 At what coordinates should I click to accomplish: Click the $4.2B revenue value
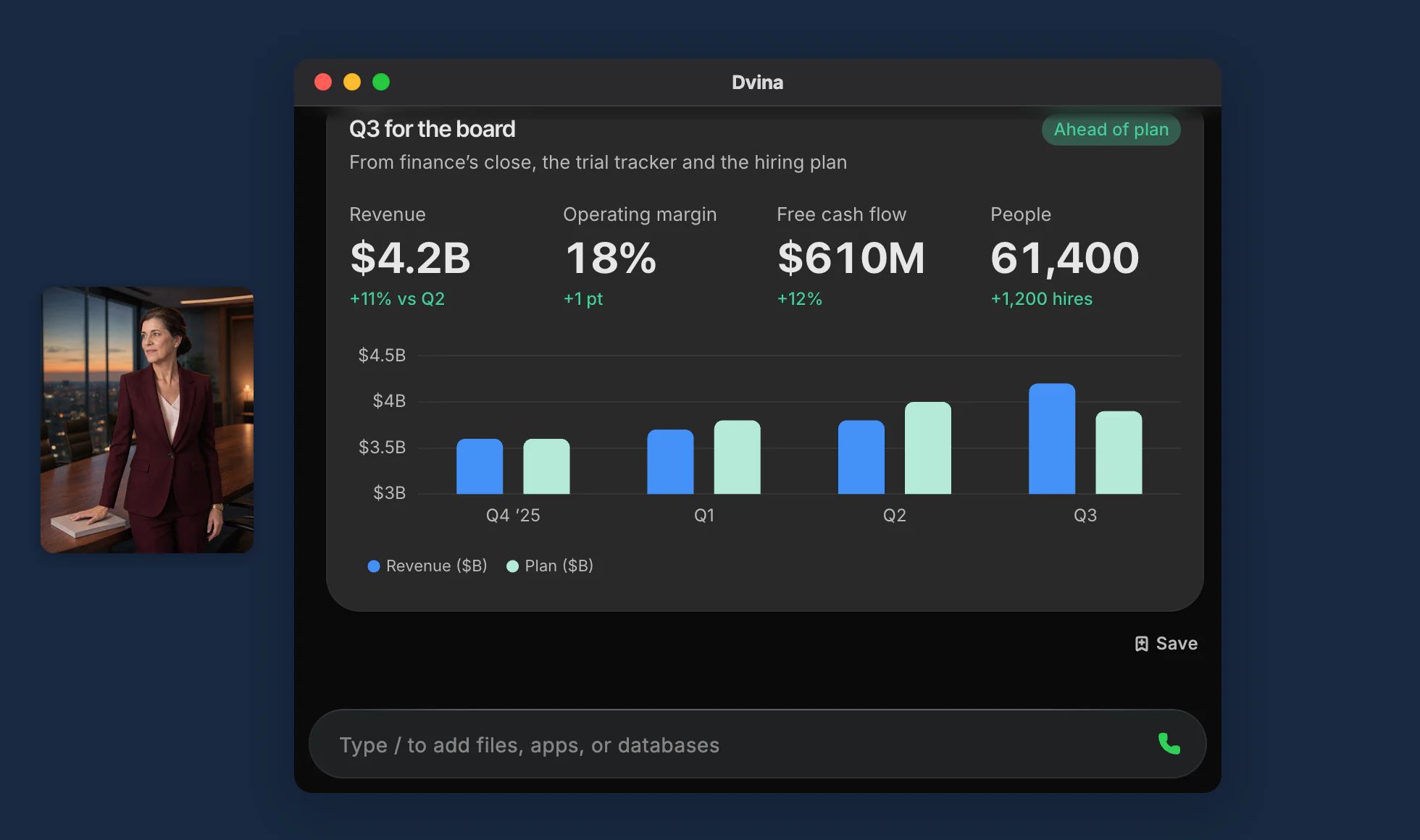(x=410, y=258)
